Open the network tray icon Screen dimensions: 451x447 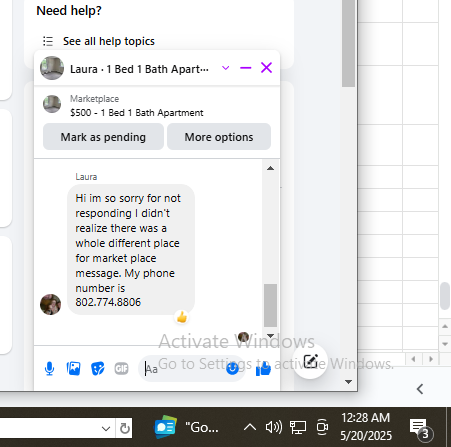(298, 427)
